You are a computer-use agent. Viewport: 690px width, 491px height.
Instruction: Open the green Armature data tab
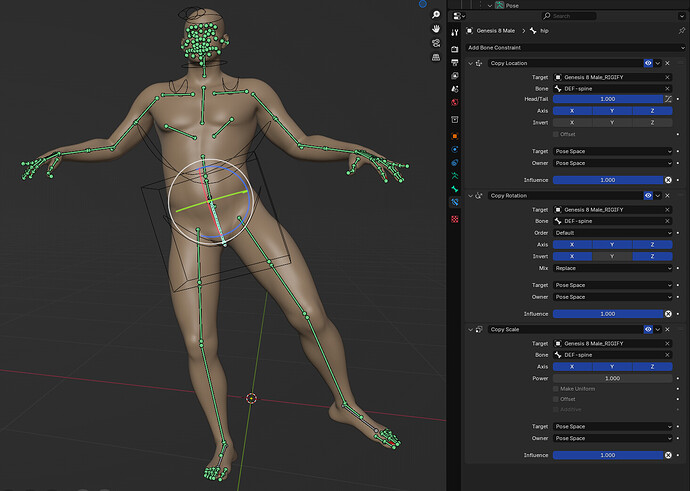(x=455, y=176)
